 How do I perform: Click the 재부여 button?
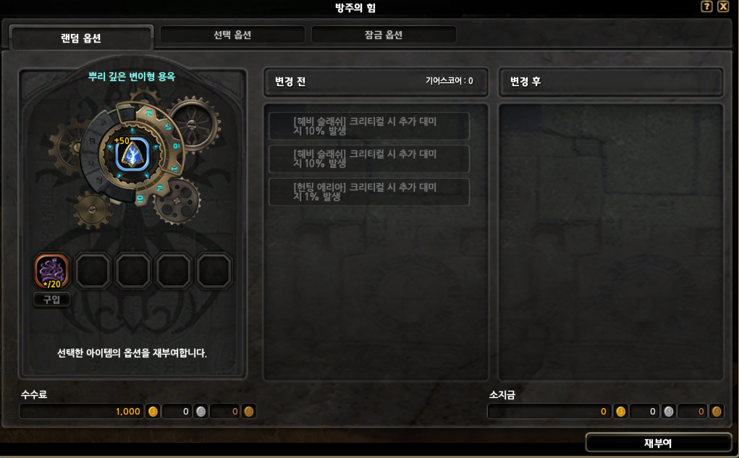pyautogui.click(x=658, y=443)
